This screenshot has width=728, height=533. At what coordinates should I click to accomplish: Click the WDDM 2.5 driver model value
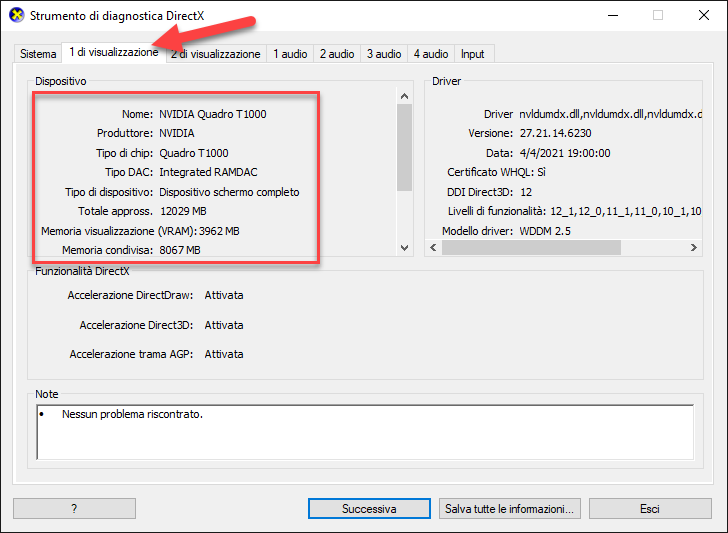pyautogui.click(x=545, y=231)
